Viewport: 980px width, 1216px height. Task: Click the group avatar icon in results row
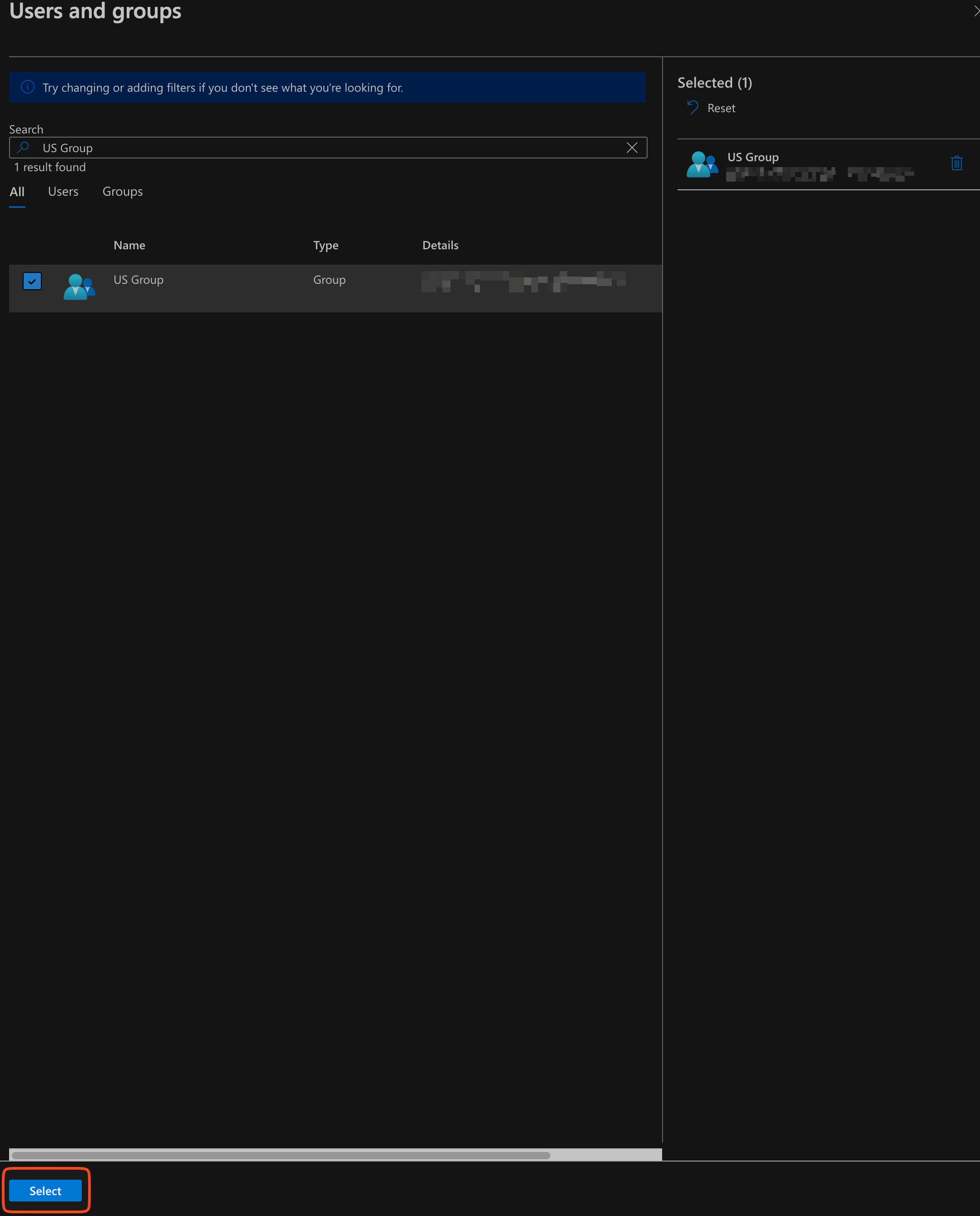[79, 287]
